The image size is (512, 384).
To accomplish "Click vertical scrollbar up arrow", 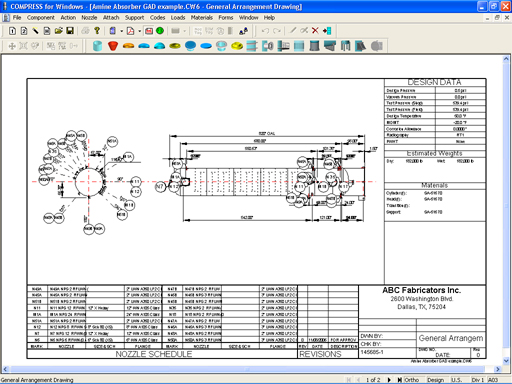I will point(506,59).
